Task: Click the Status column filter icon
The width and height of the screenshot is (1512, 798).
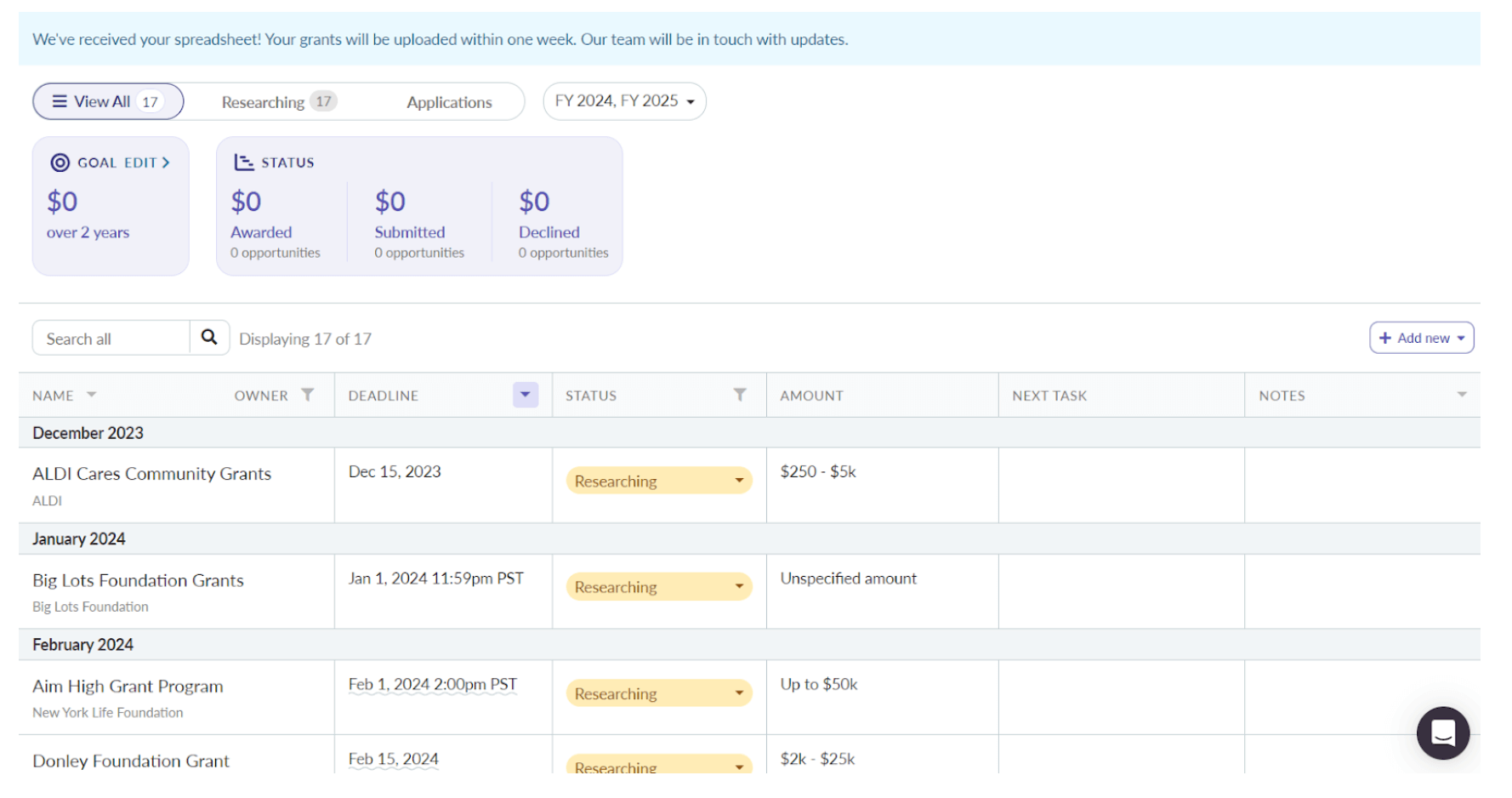Action: (x=740, y=395)
